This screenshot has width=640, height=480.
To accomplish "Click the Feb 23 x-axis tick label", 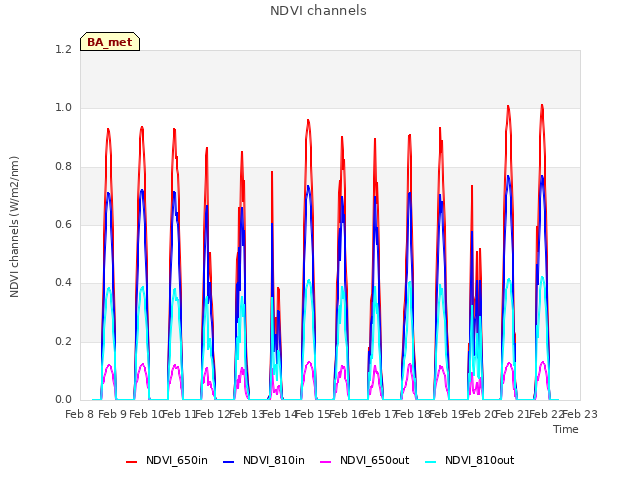I will (x=580, y=414).
